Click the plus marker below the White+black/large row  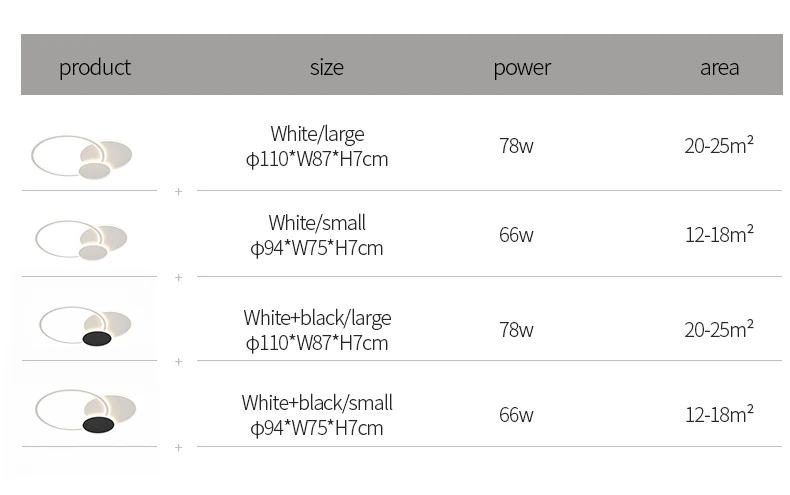[178, 361]
